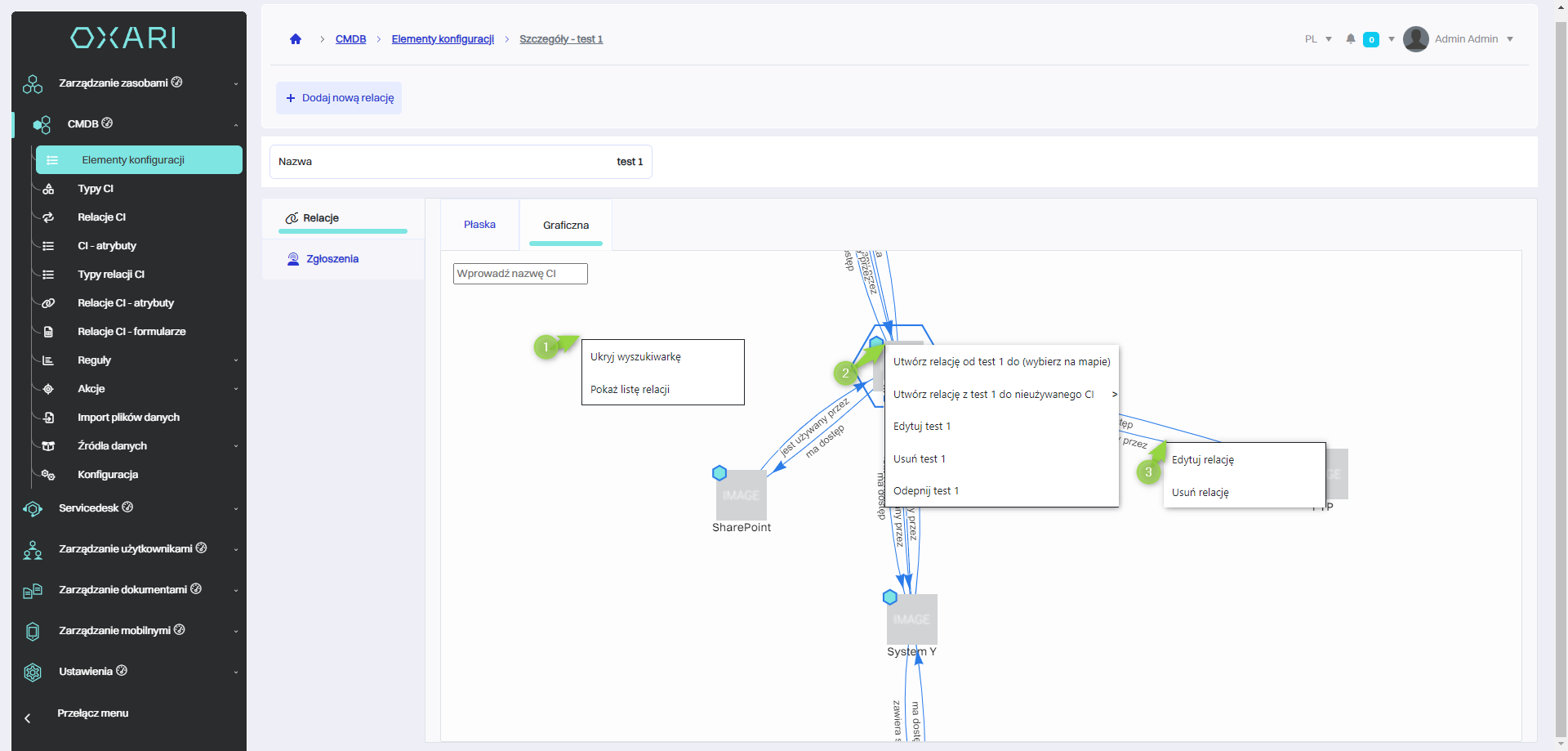The width and height of the screenshot is (1568, 751).
Task: Click the Zarządzanie dokumentami icon
Action: pyautogui.click(x=33, y=591)
